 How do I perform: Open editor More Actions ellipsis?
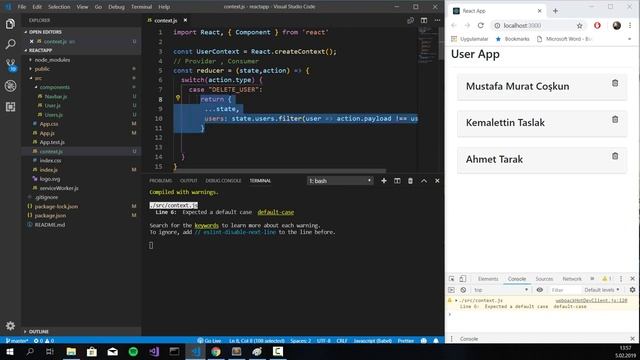437,20
